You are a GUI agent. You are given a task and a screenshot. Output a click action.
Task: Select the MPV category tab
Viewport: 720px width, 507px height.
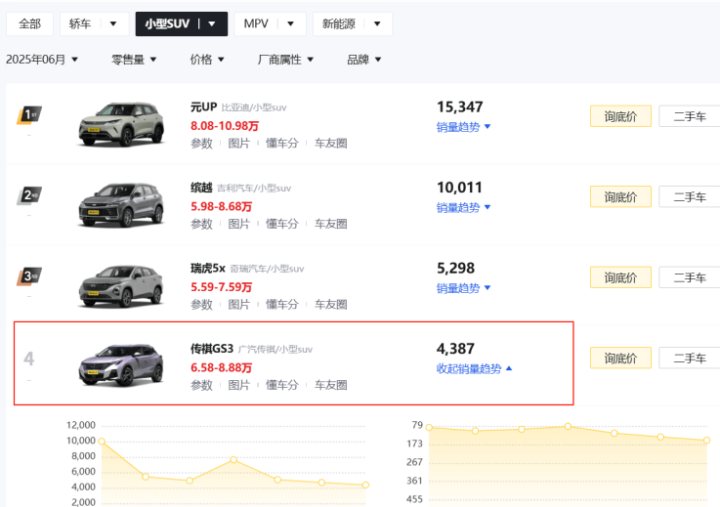(x=256, y=24)
